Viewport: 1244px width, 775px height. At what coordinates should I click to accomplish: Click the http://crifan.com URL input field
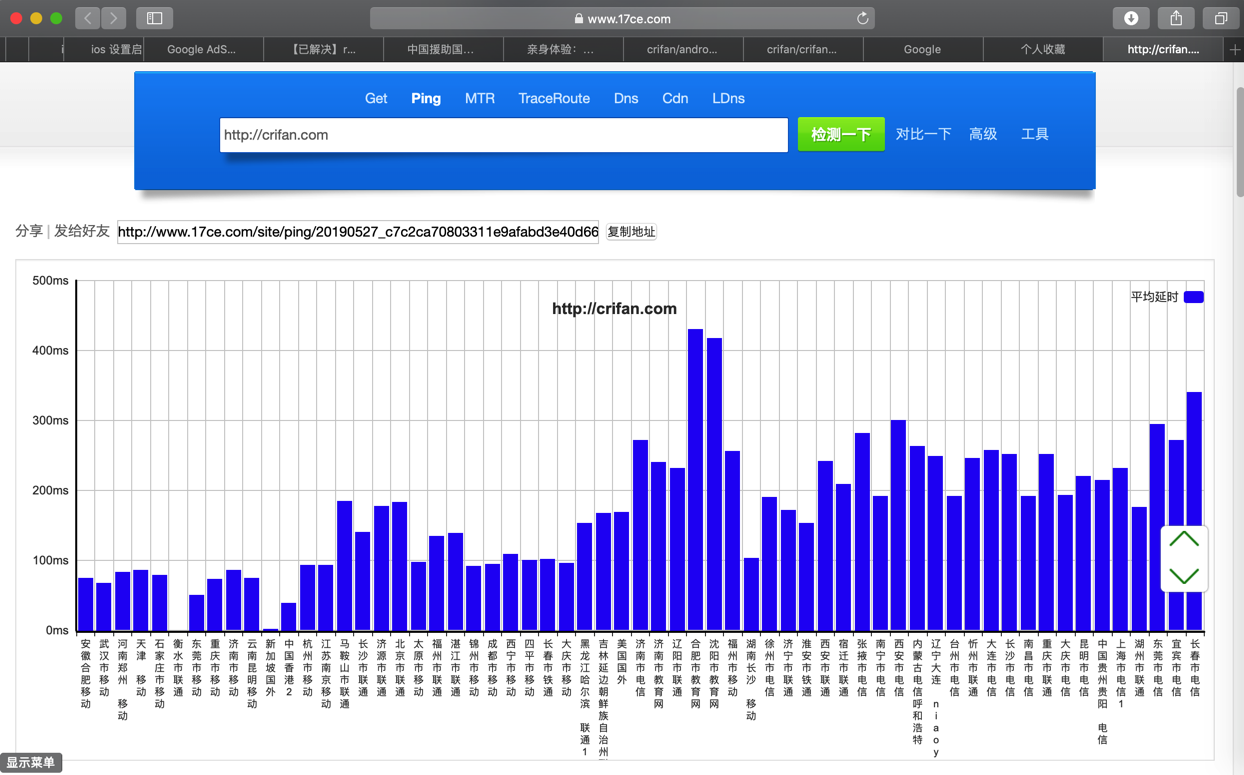503,135
